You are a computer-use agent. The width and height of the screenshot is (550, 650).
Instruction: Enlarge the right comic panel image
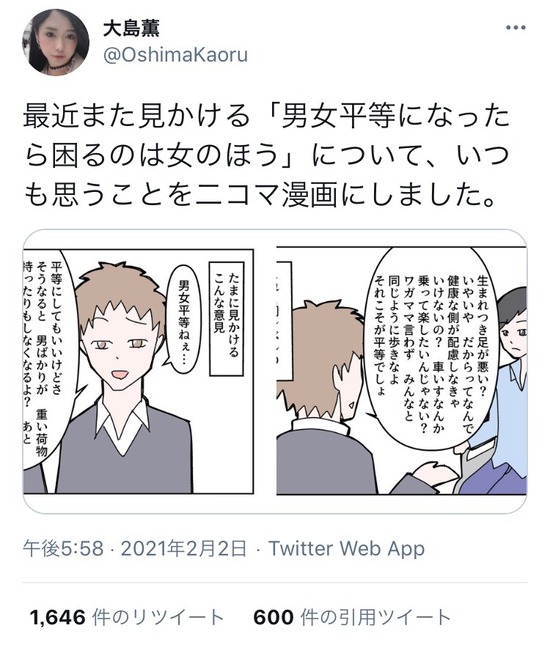point(402,371)
